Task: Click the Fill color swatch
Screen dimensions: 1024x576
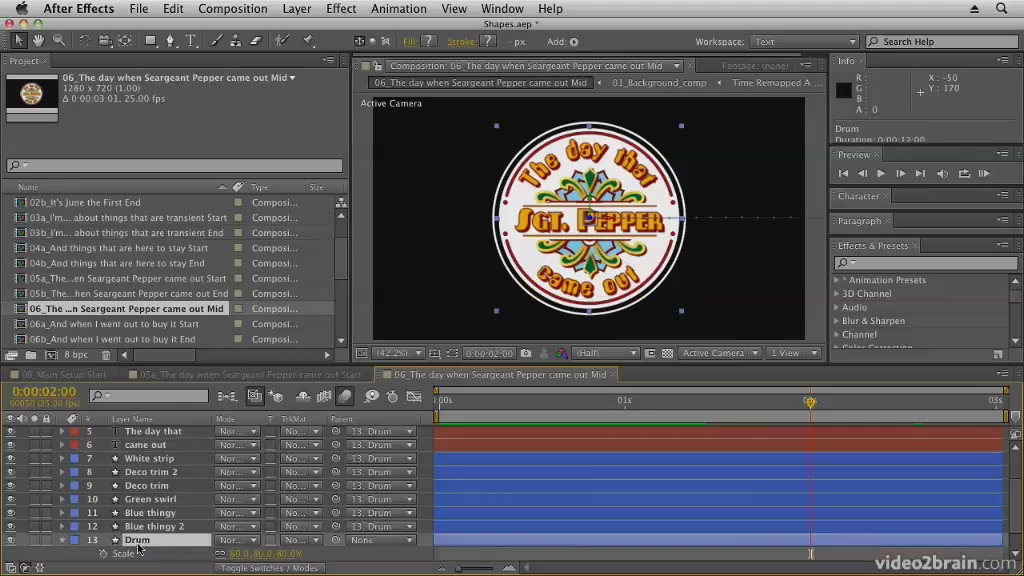Action: 428,41
